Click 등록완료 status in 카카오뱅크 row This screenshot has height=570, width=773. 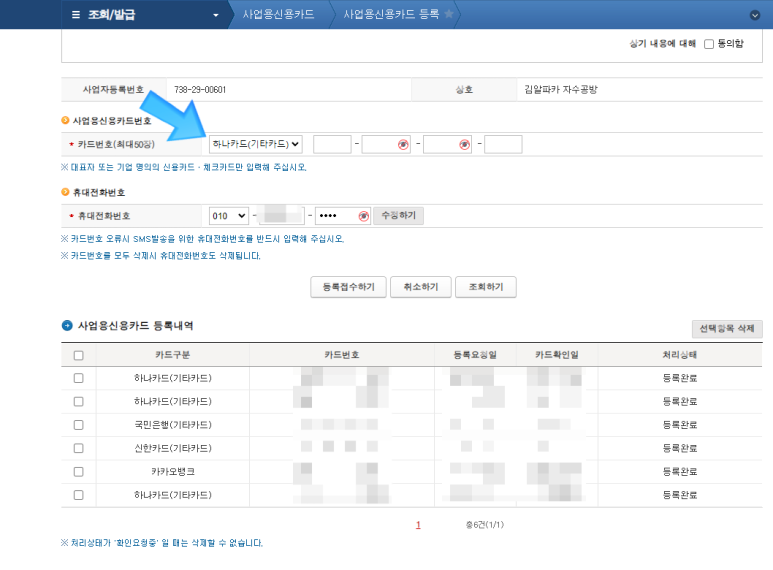click(680, 472)
